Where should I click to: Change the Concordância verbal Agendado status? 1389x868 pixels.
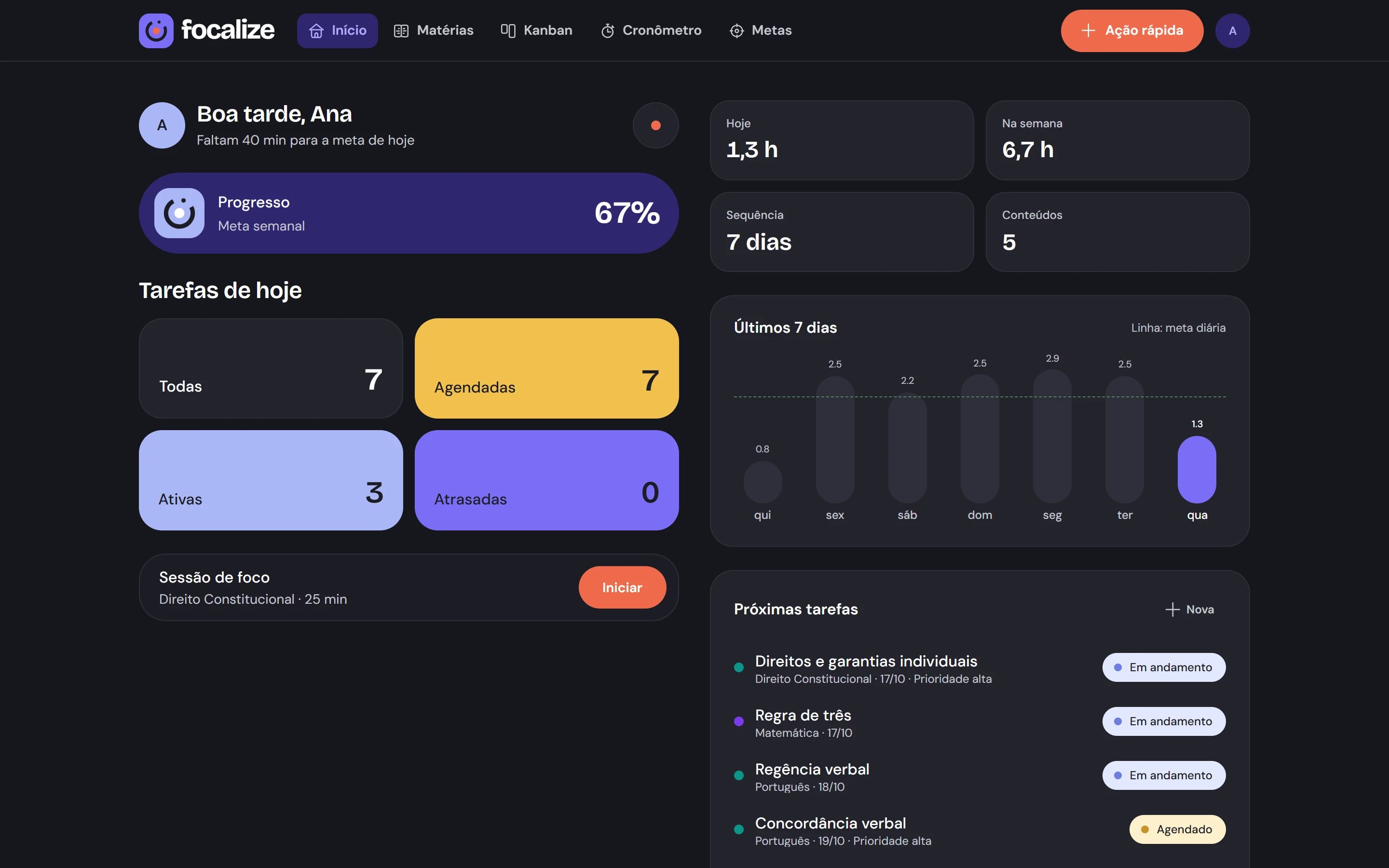[1177, 829]
